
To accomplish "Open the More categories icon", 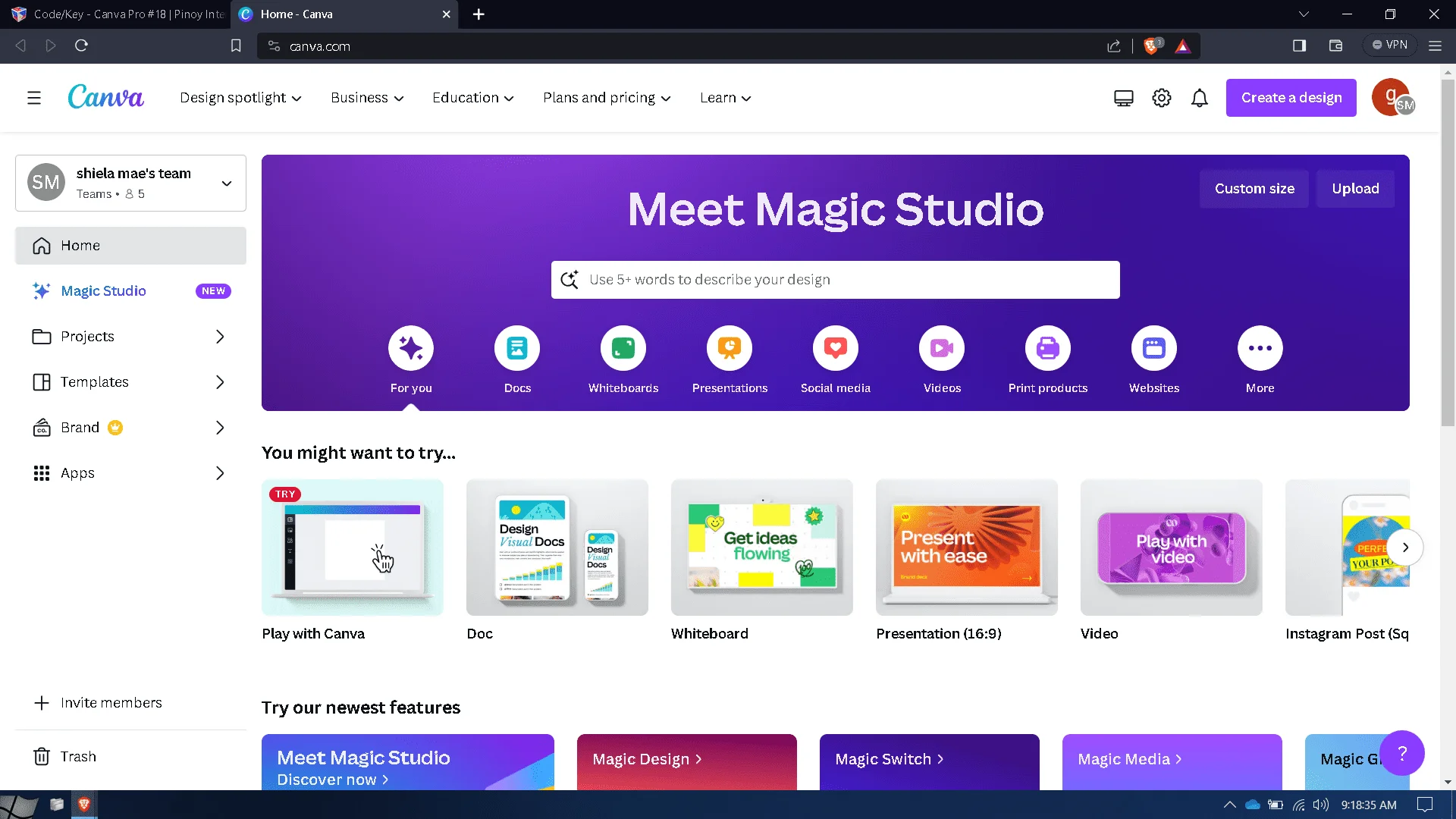I will 1260,348.
